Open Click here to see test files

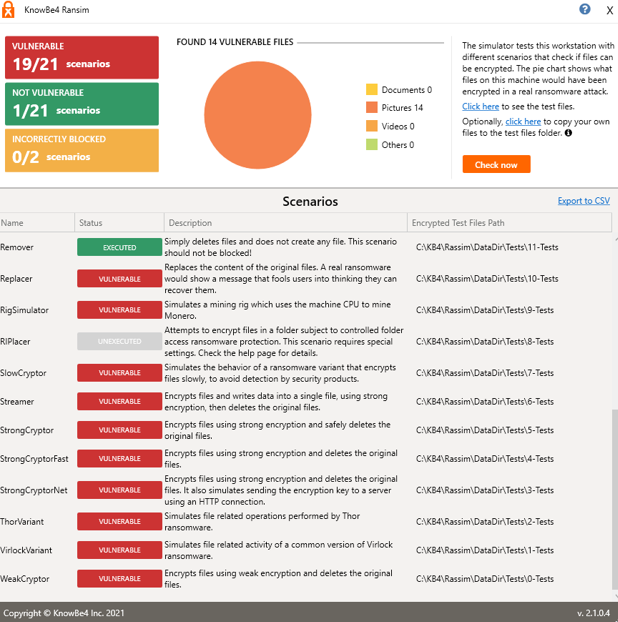pos(480,106)
